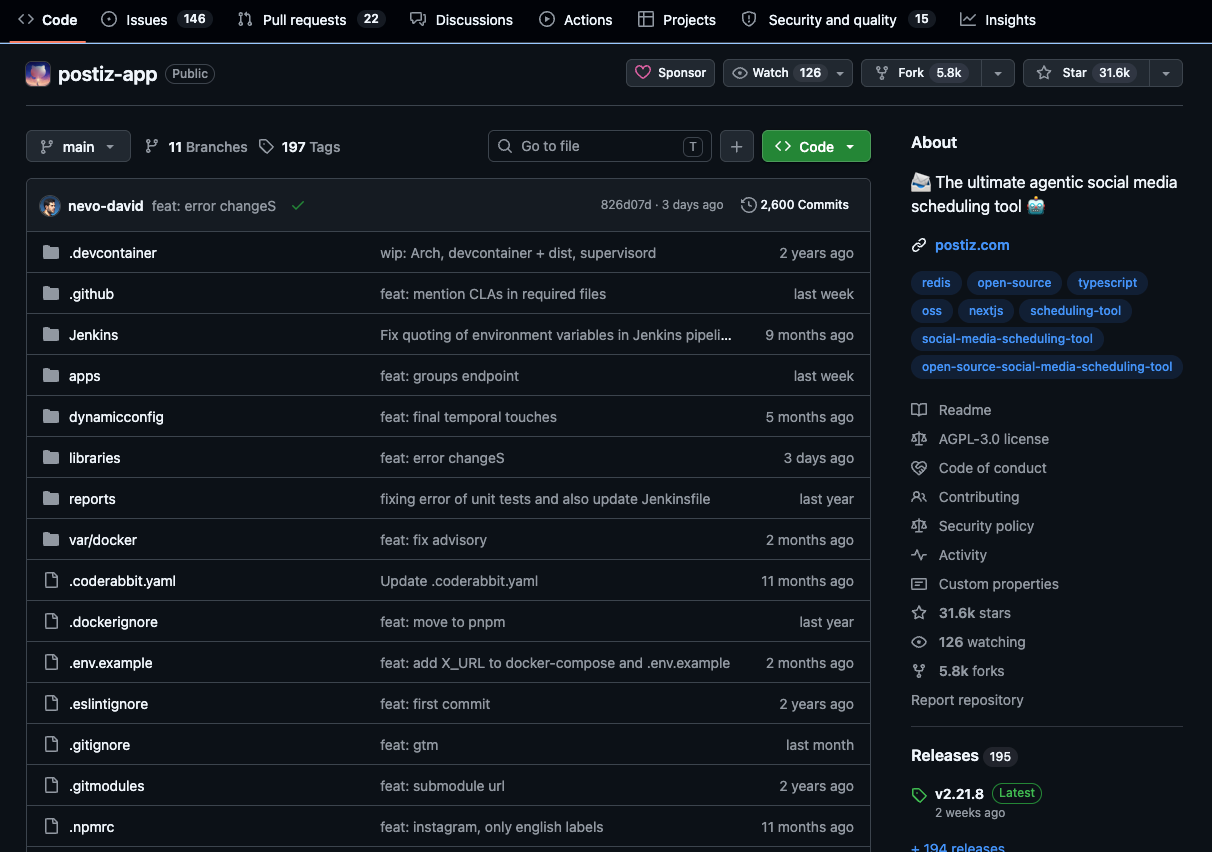Image resolution: width=1212 pixels, height=852 pixels.
Task: Open the Jenkins folder
Action: click(93, 335)
